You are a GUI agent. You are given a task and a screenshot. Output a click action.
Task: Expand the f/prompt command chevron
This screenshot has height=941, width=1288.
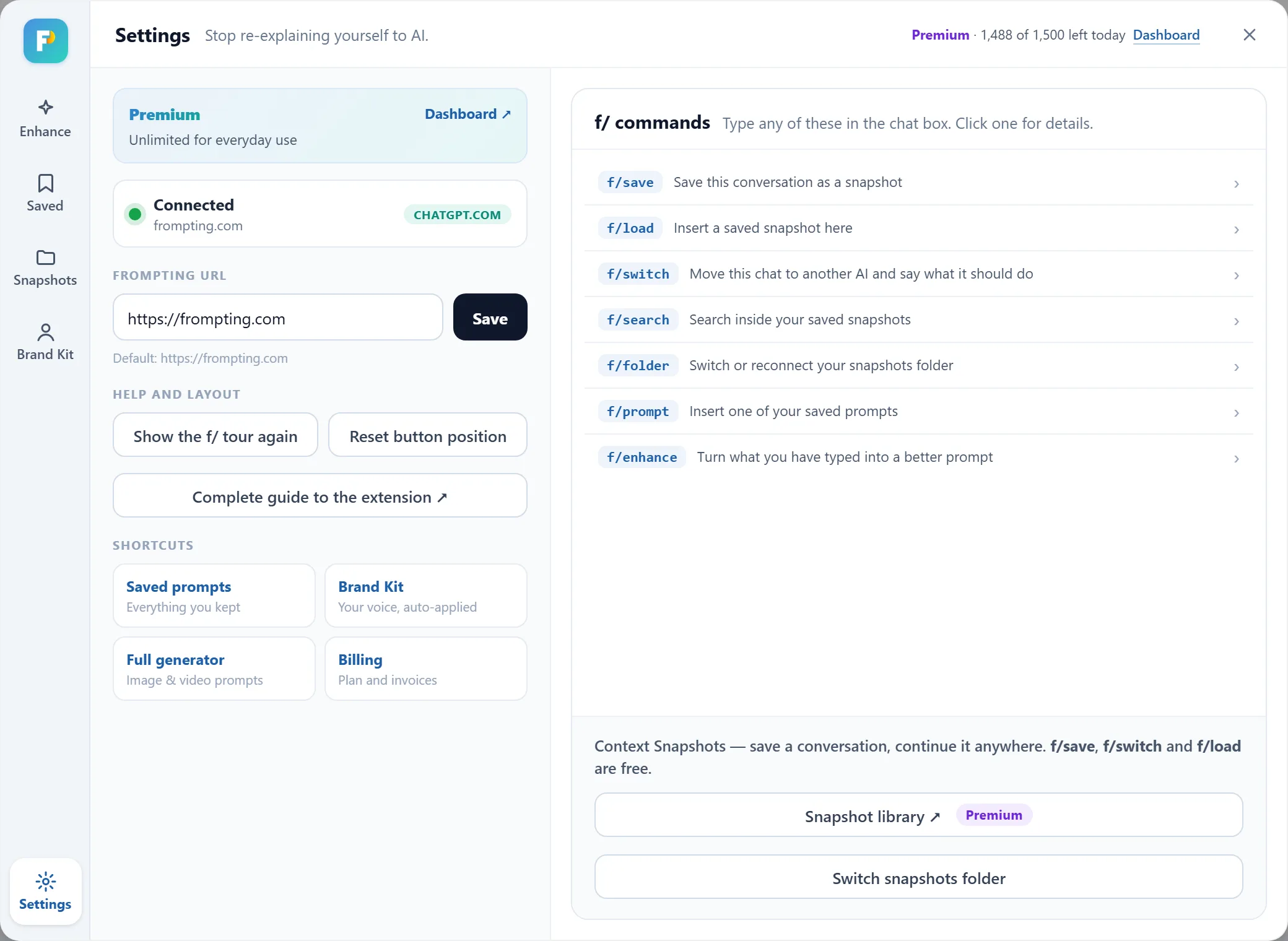pos(1236,413)
